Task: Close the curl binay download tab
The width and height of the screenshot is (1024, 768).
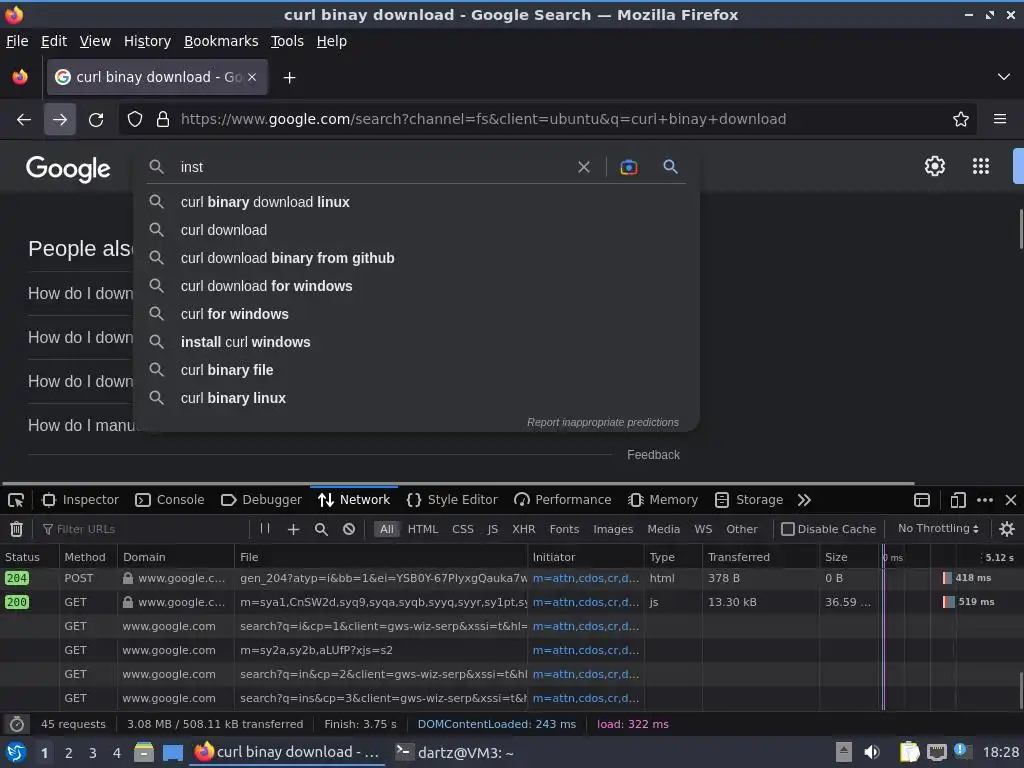Action: coord(252,77)
